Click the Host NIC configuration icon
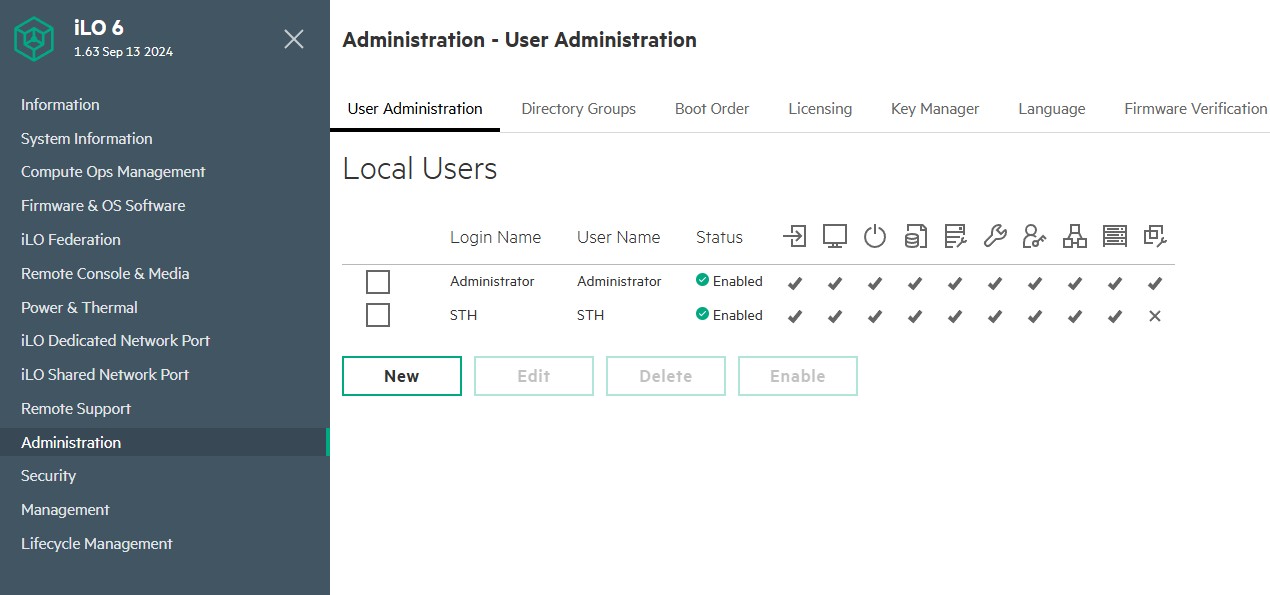This screenshot has height=595, width=1270. [1075, 236]
